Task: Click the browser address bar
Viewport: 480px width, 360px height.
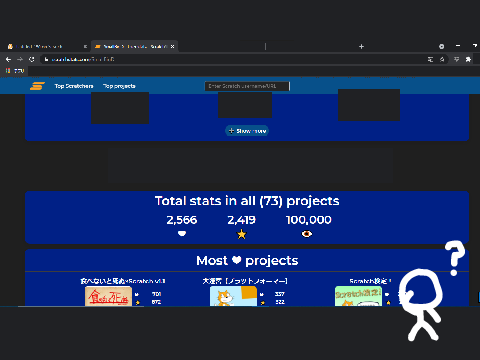Action: coord(233,59)
